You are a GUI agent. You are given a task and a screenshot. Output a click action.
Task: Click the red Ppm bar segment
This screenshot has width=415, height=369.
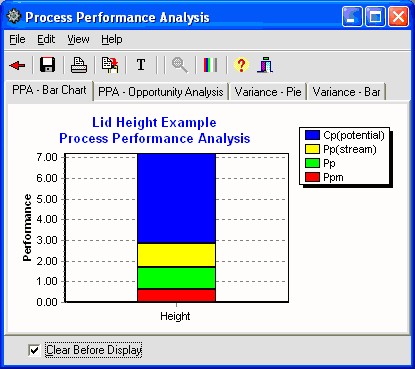(176, 295)
